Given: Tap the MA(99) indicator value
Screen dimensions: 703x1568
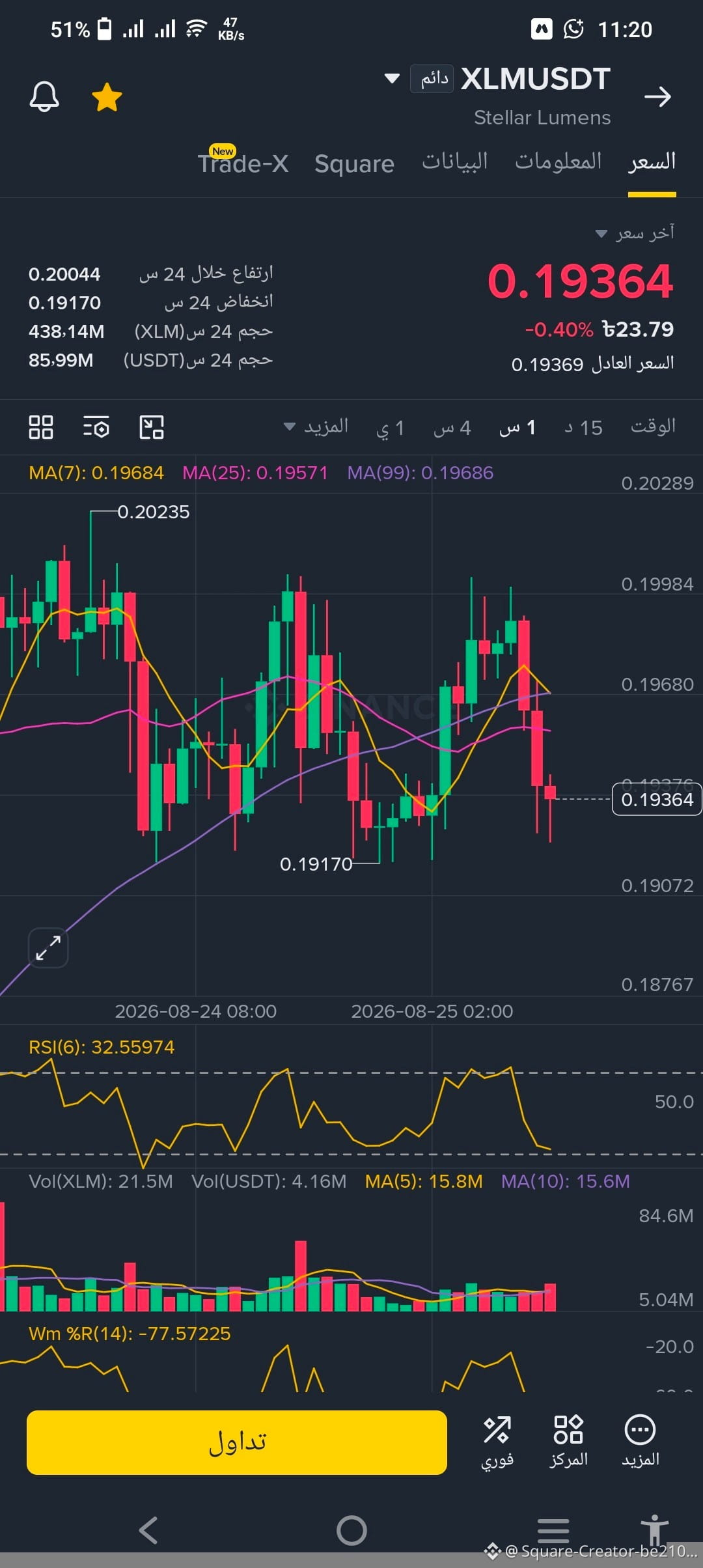Looking at the screenshot, I should (420, 473).
